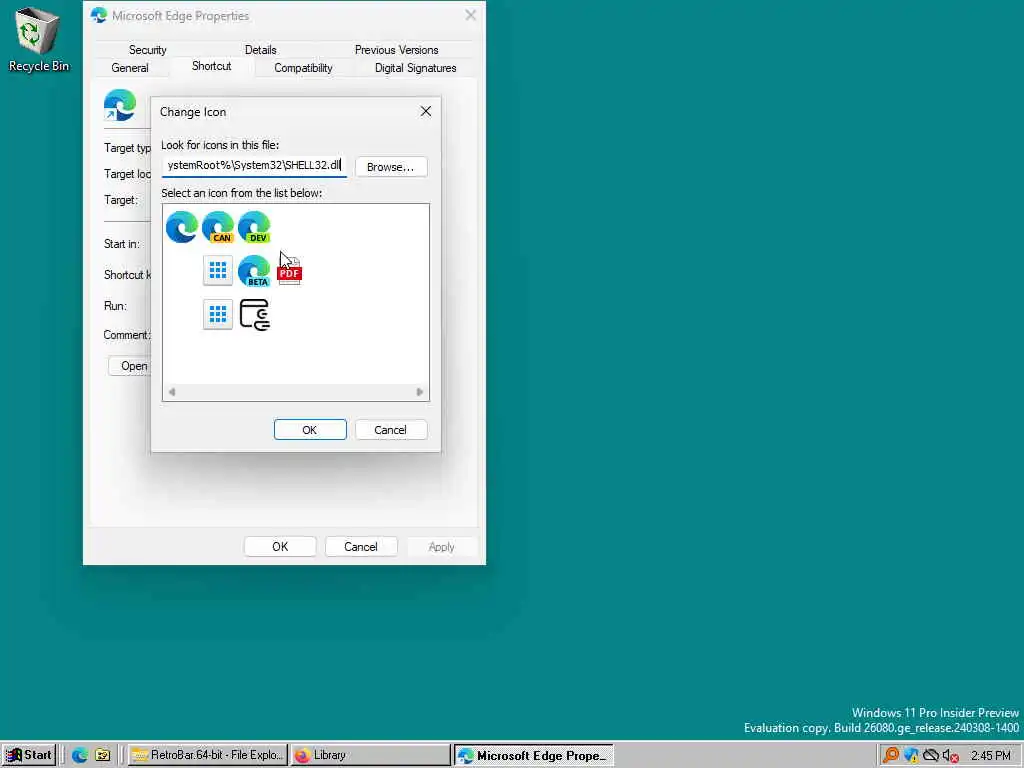Click the Browse... button
1024x768 pixels.
(x=391, y=167)
